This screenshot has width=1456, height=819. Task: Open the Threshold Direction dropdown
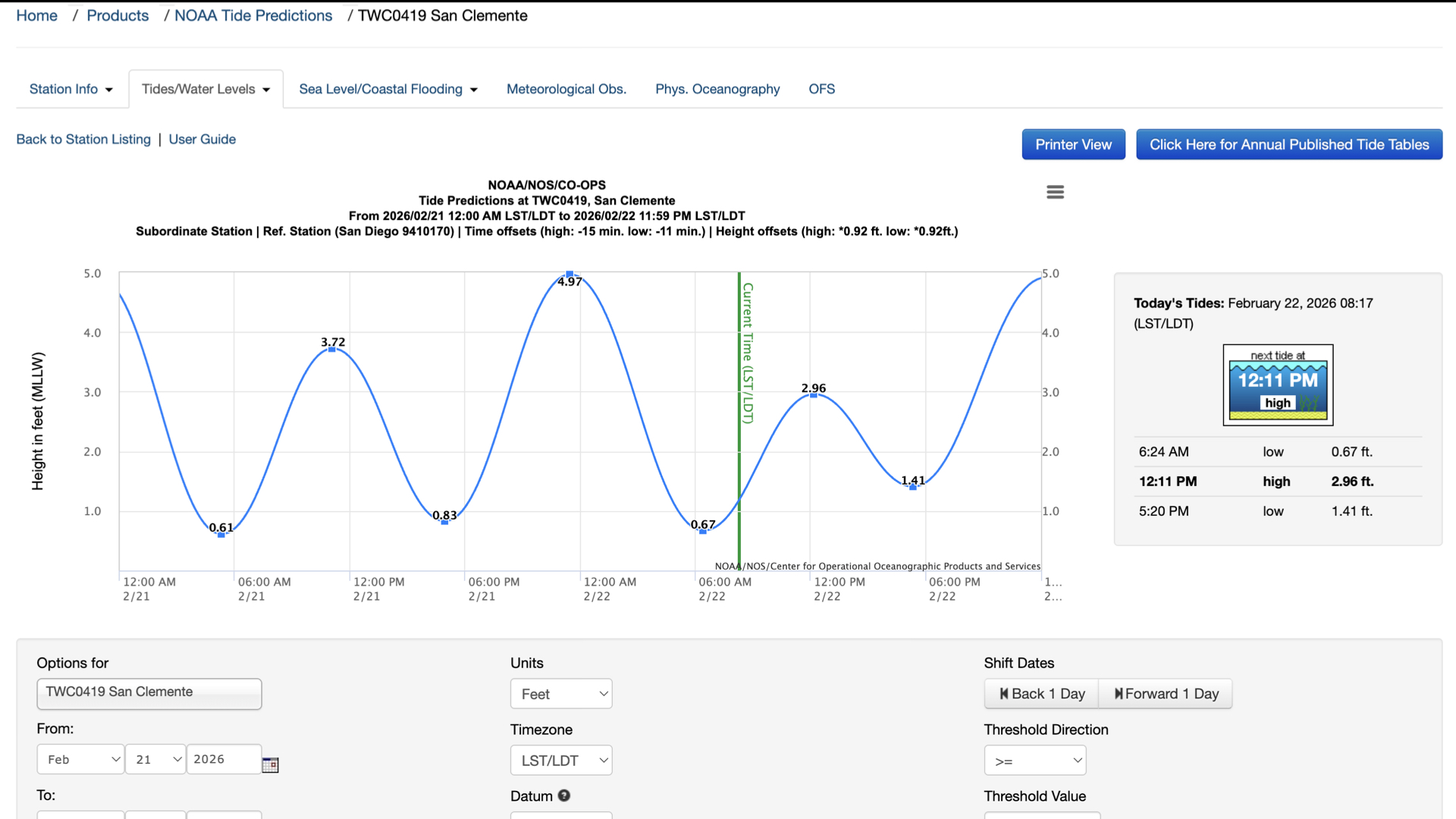point(1034,761)
